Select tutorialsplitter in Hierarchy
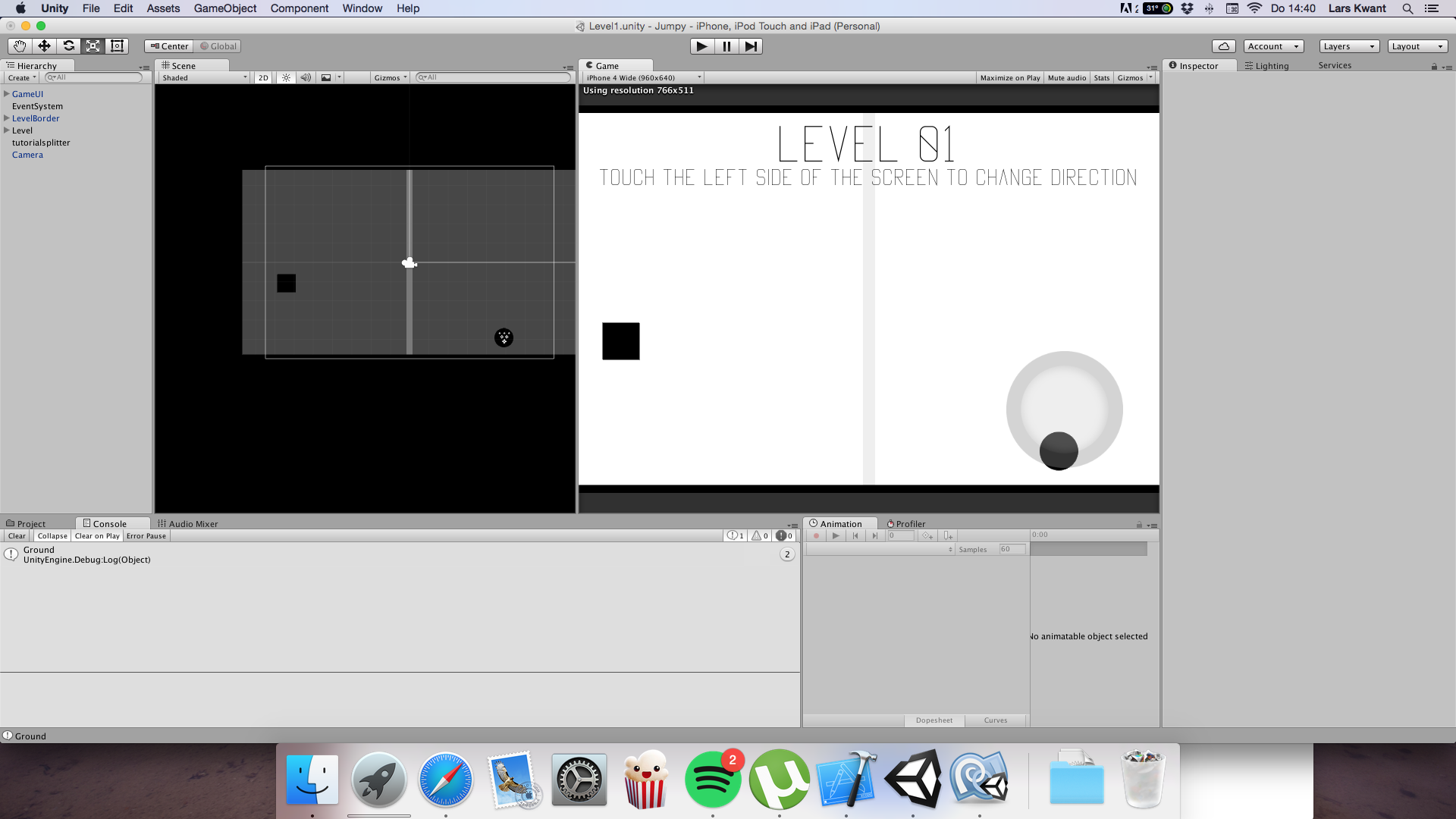The width and height of the screenshot is (1456, 819). click(41, 143)
